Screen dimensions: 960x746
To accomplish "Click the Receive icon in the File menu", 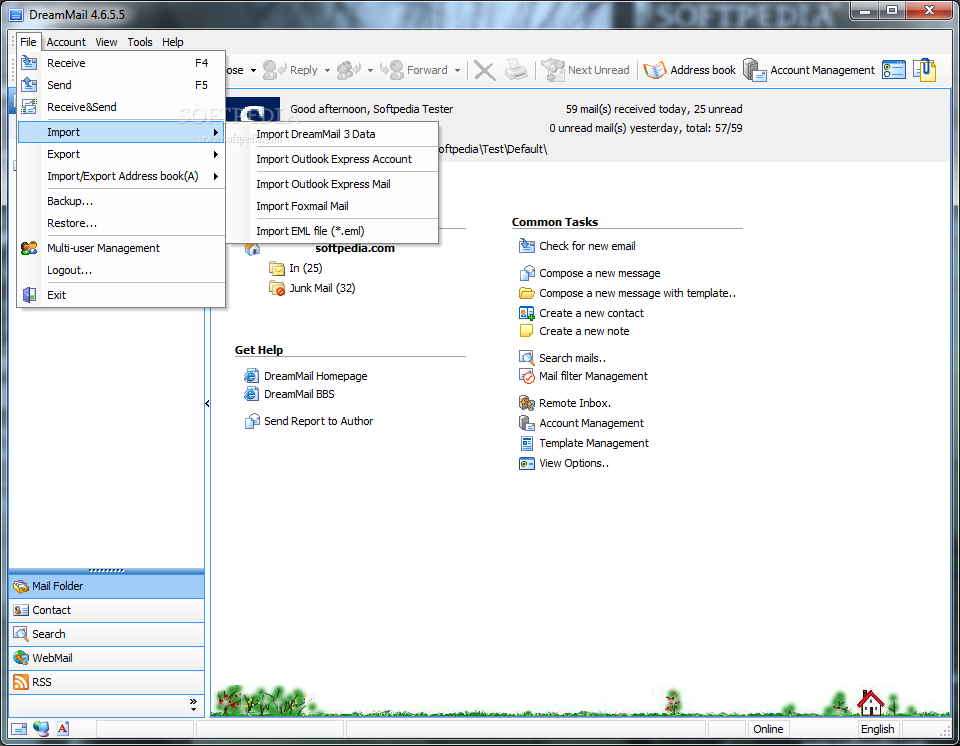I will [x=29, y=62].
